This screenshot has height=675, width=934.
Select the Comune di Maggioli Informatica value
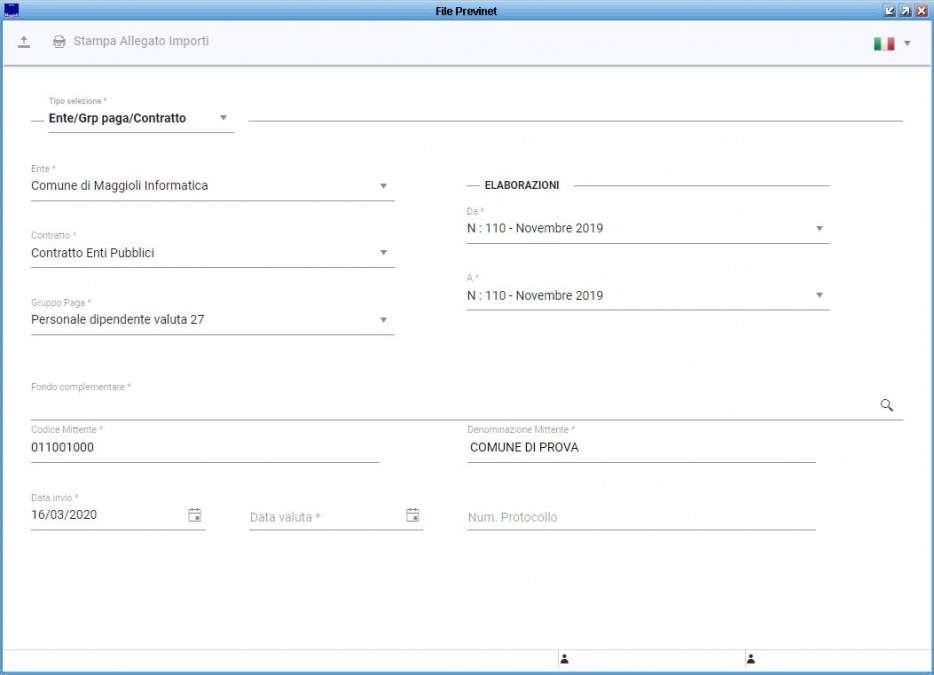point(120,186)
